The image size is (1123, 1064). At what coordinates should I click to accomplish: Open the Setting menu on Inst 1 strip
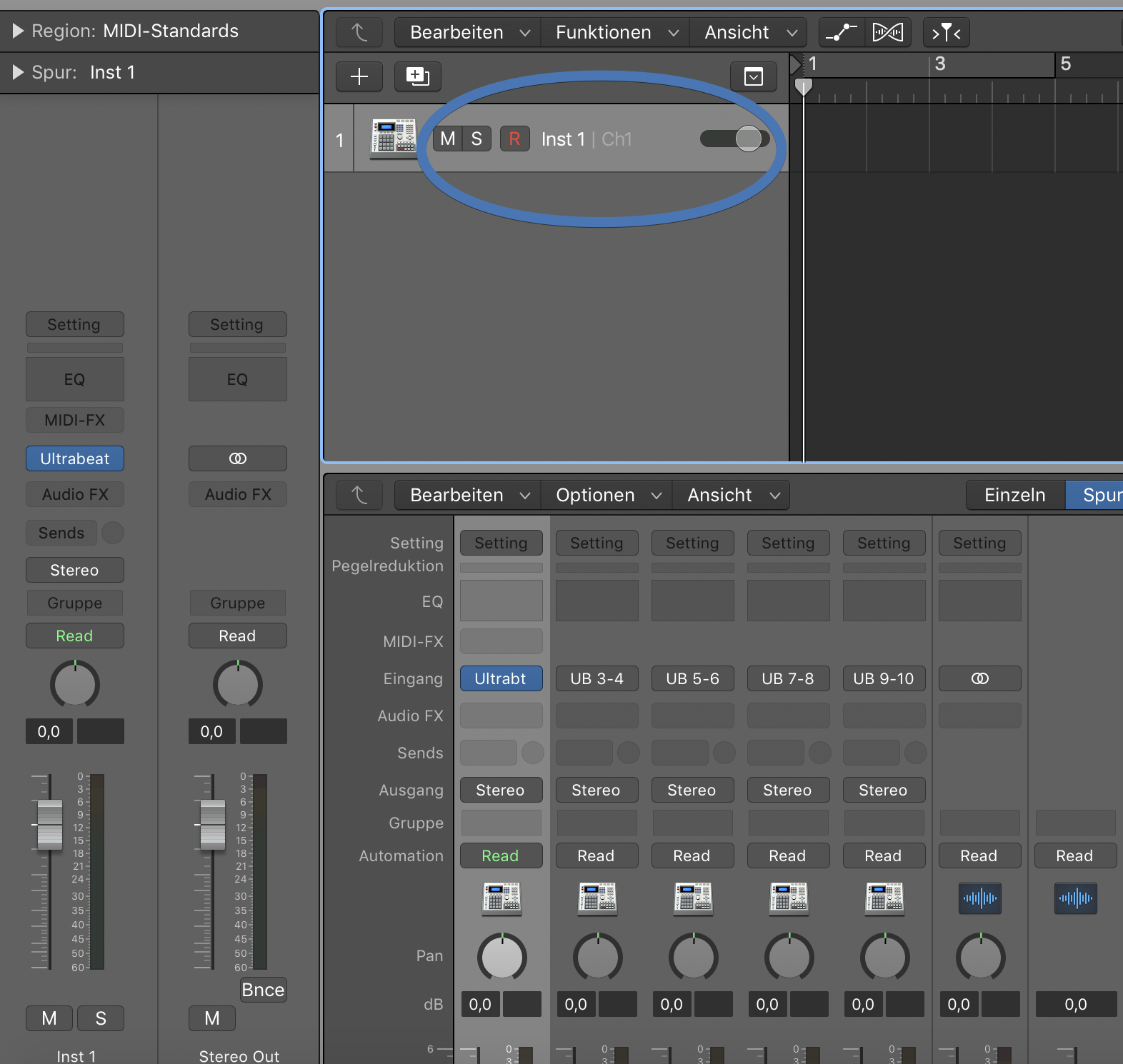[75, 324]
